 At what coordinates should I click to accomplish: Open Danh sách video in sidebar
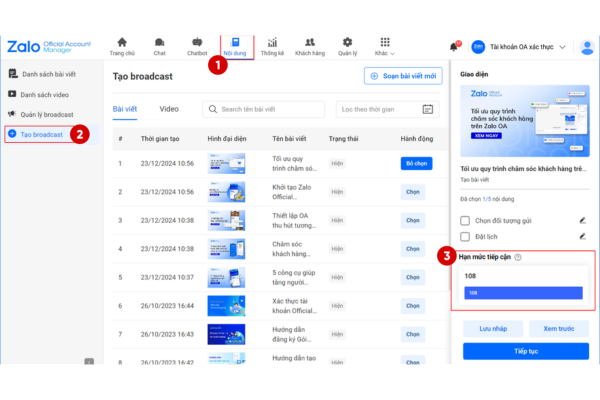(x=45, y=95)
